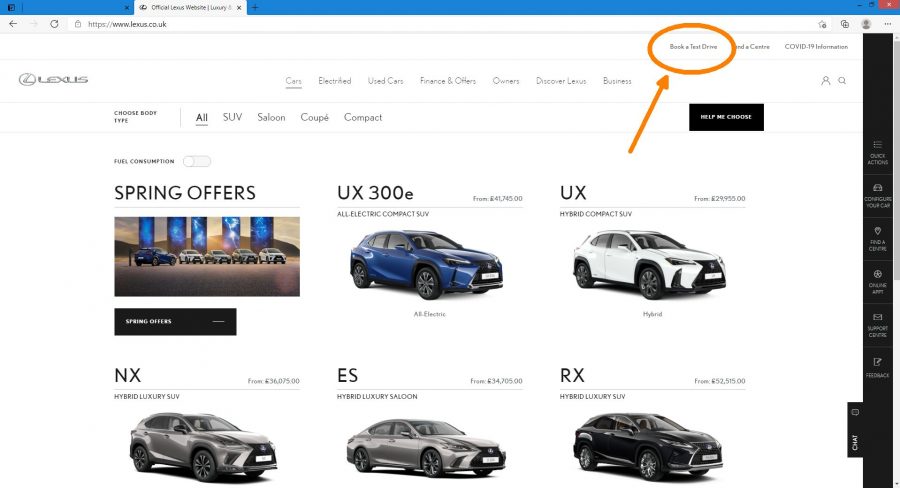Open the Support Centre envelope icon

[x=877, y=325]
